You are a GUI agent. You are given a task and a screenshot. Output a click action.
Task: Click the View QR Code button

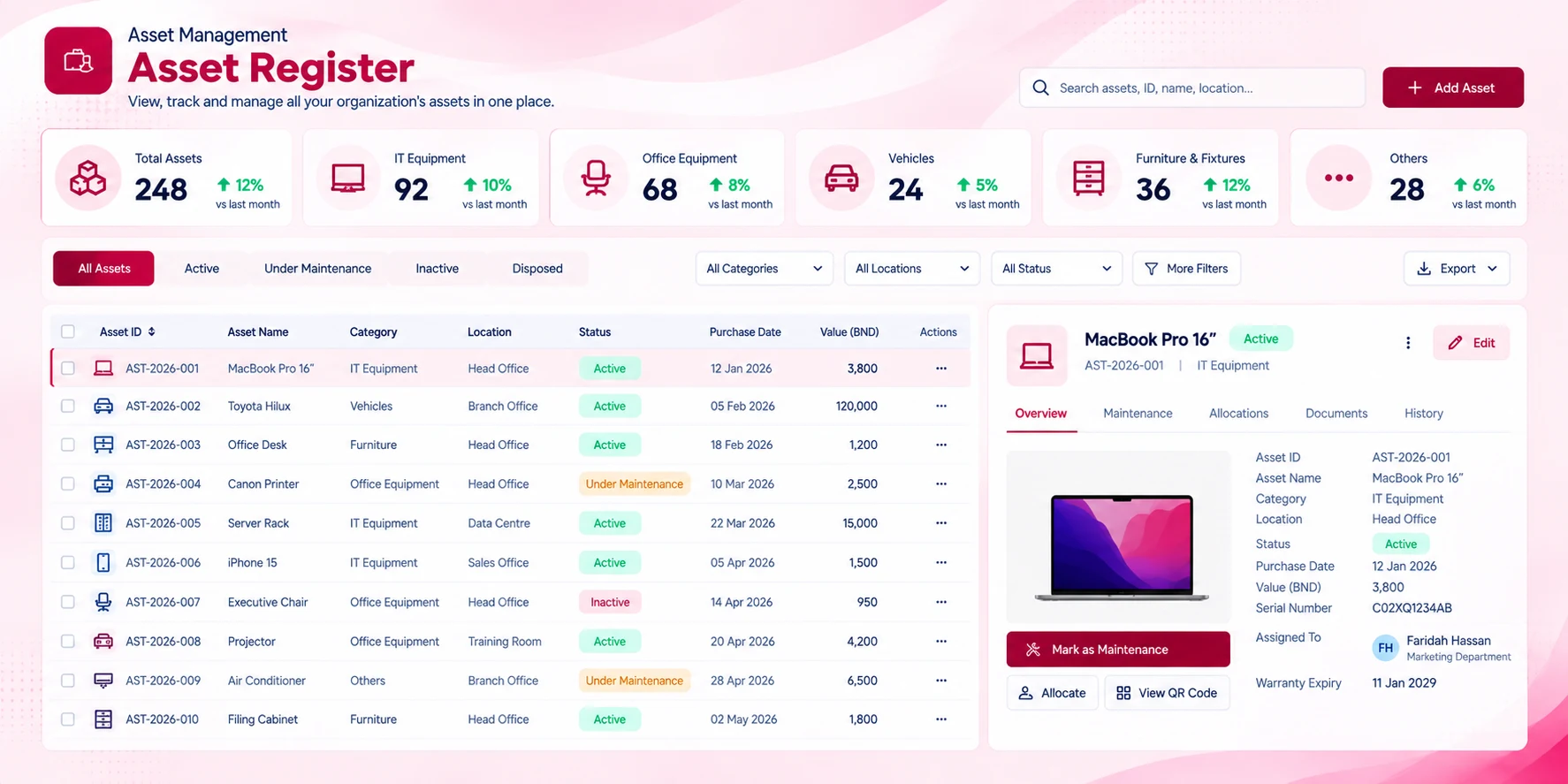pos(1167,693)
